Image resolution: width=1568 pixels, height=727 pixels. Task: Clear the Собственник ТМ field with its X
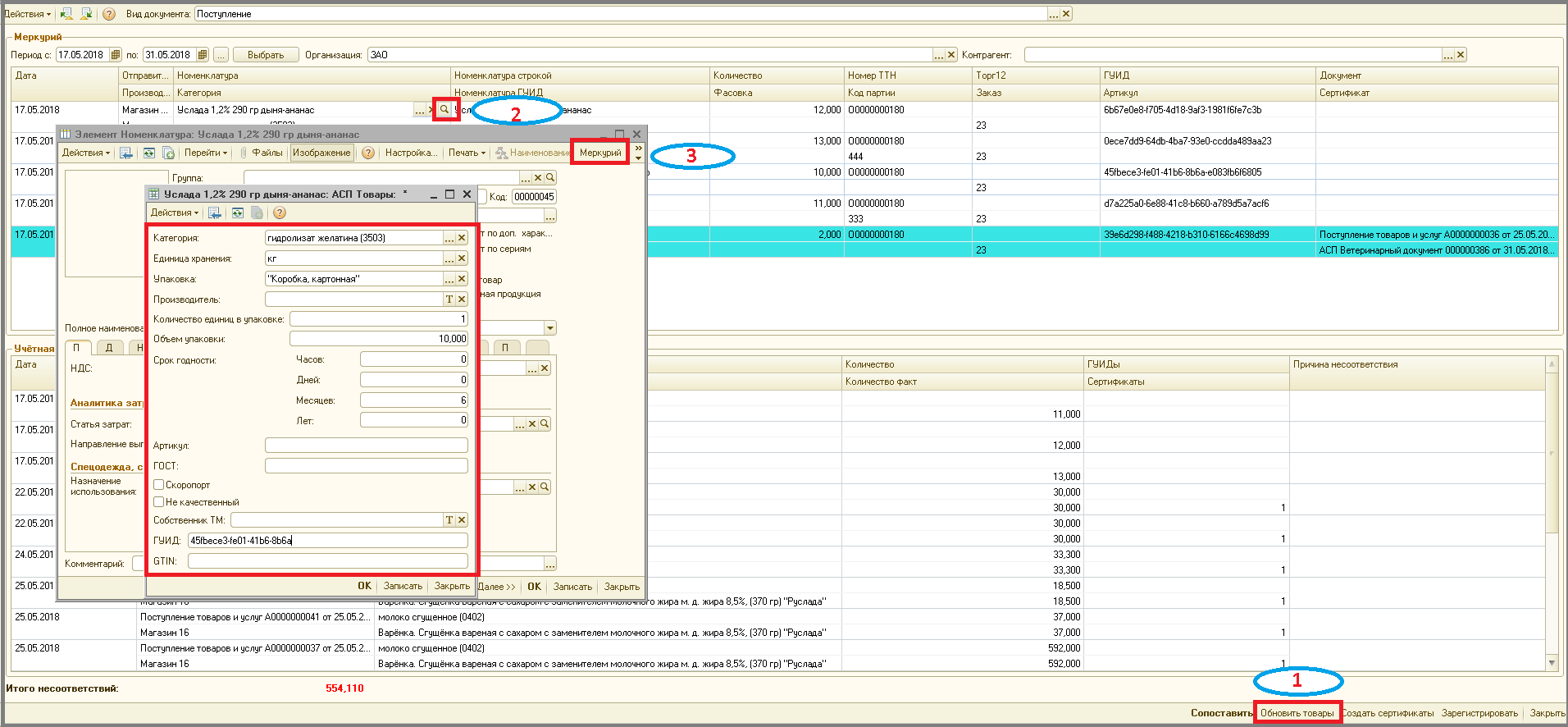[x=462, y=520]
